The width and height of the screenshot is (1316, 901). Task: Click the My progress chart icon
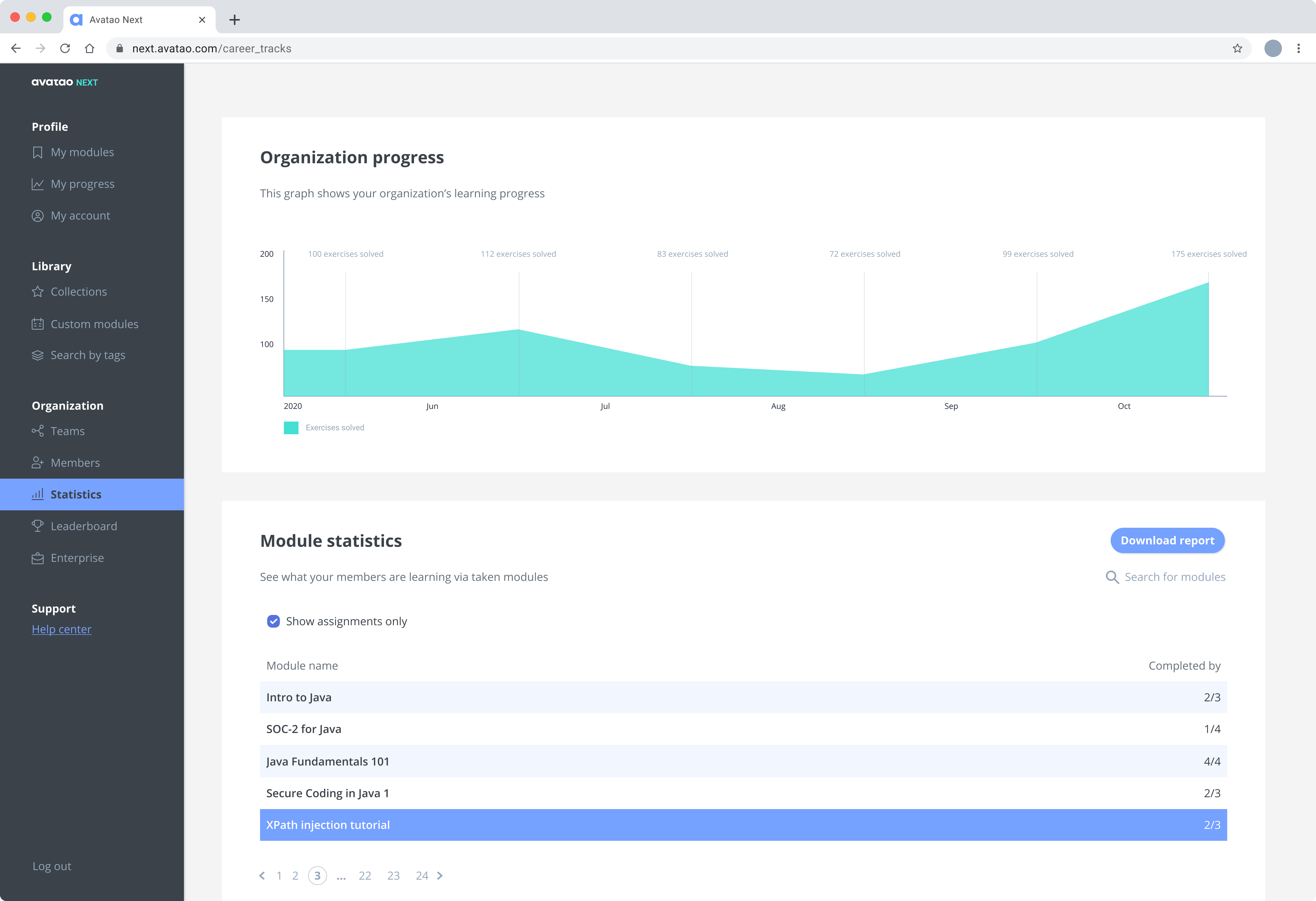(37, 184)
